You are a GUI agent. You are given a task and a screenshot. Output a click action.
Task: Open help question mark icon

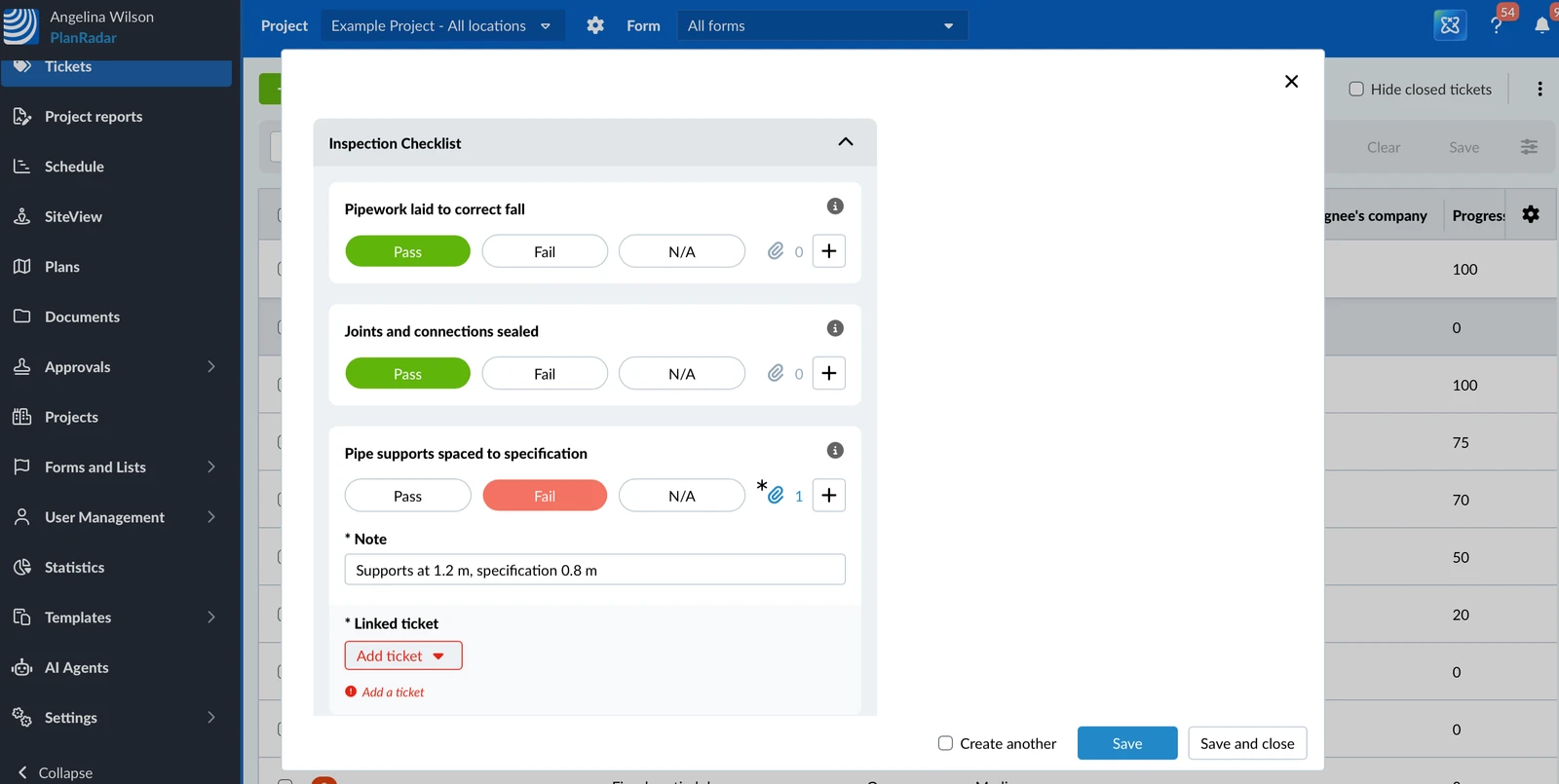(1497, 26)
